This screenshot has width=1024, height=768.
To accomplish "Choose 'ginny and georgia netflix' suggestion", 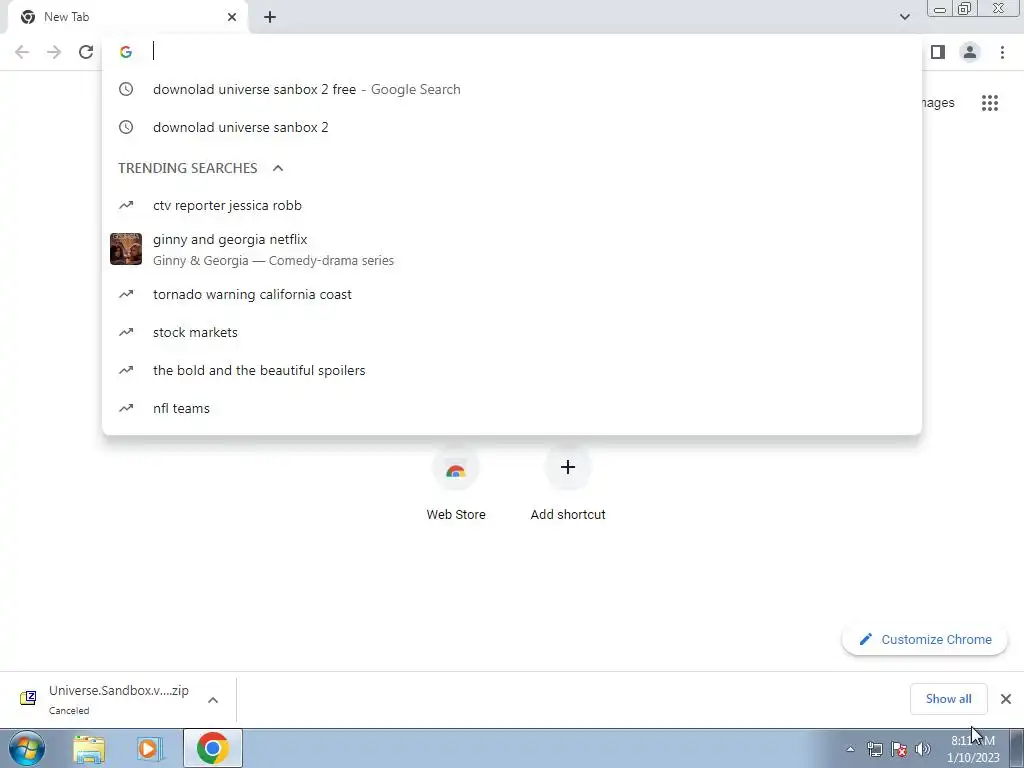I will (x=512, y=249).
